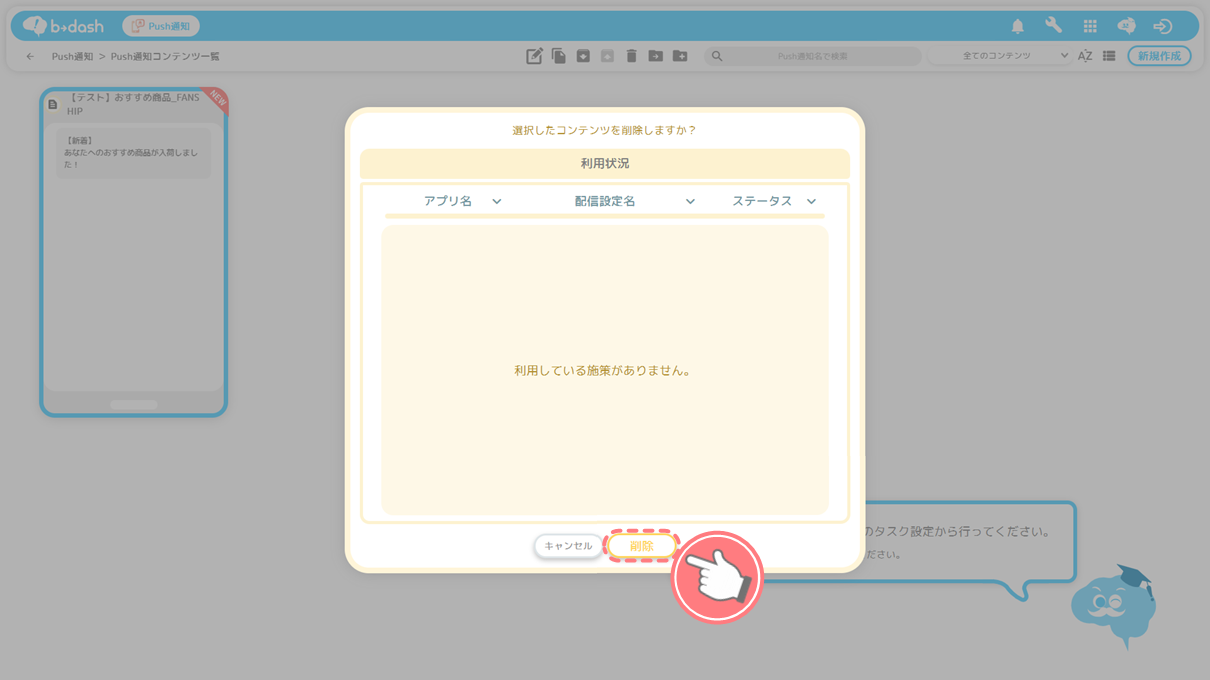The height and width of the screenshot is (680, 1210).
Task: Expand the ステータス column dropdown
Action: pos(811,201)
